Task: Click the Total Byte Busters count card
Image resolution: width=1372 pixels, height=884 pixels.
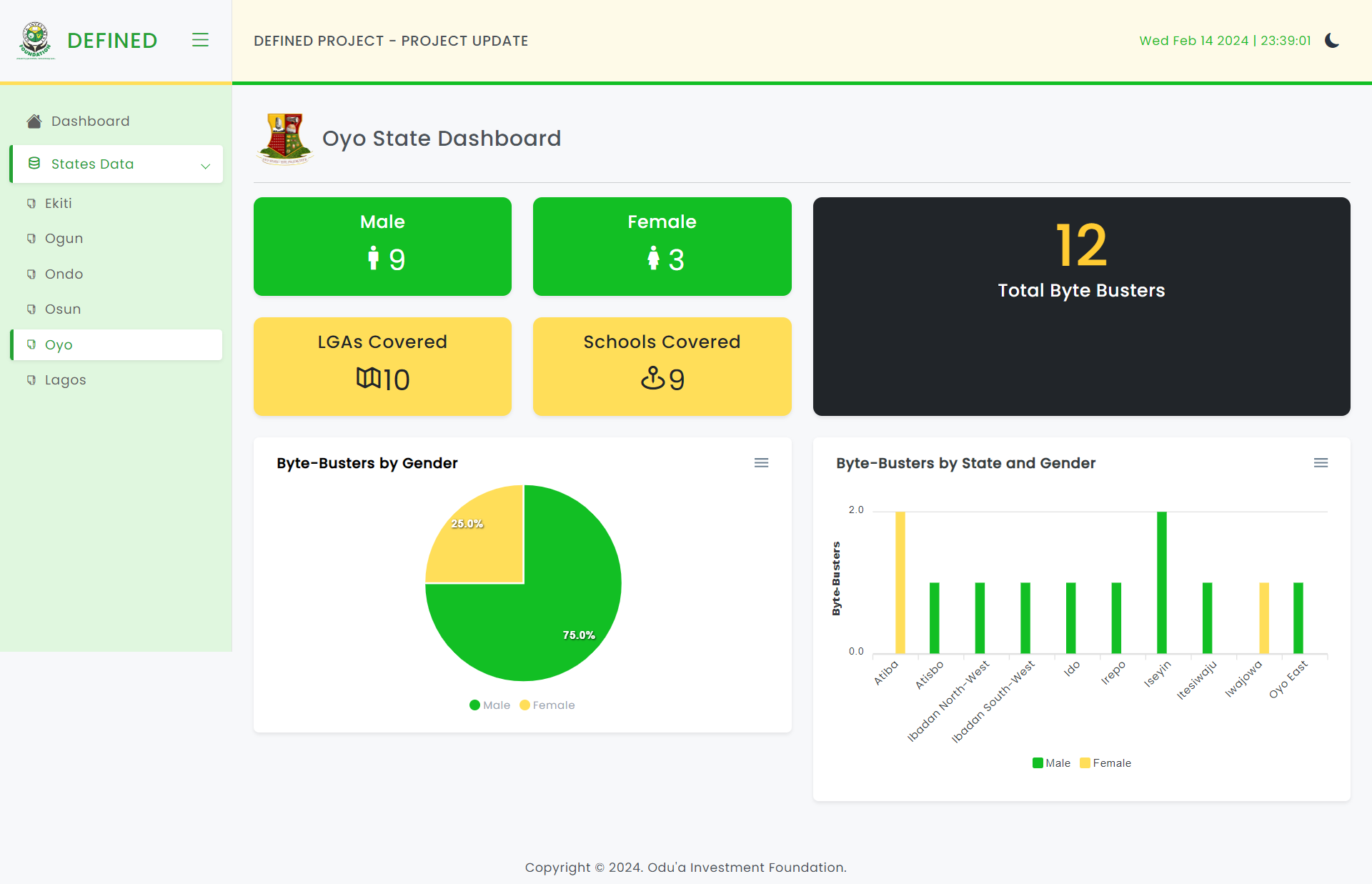Action: 1080,306
